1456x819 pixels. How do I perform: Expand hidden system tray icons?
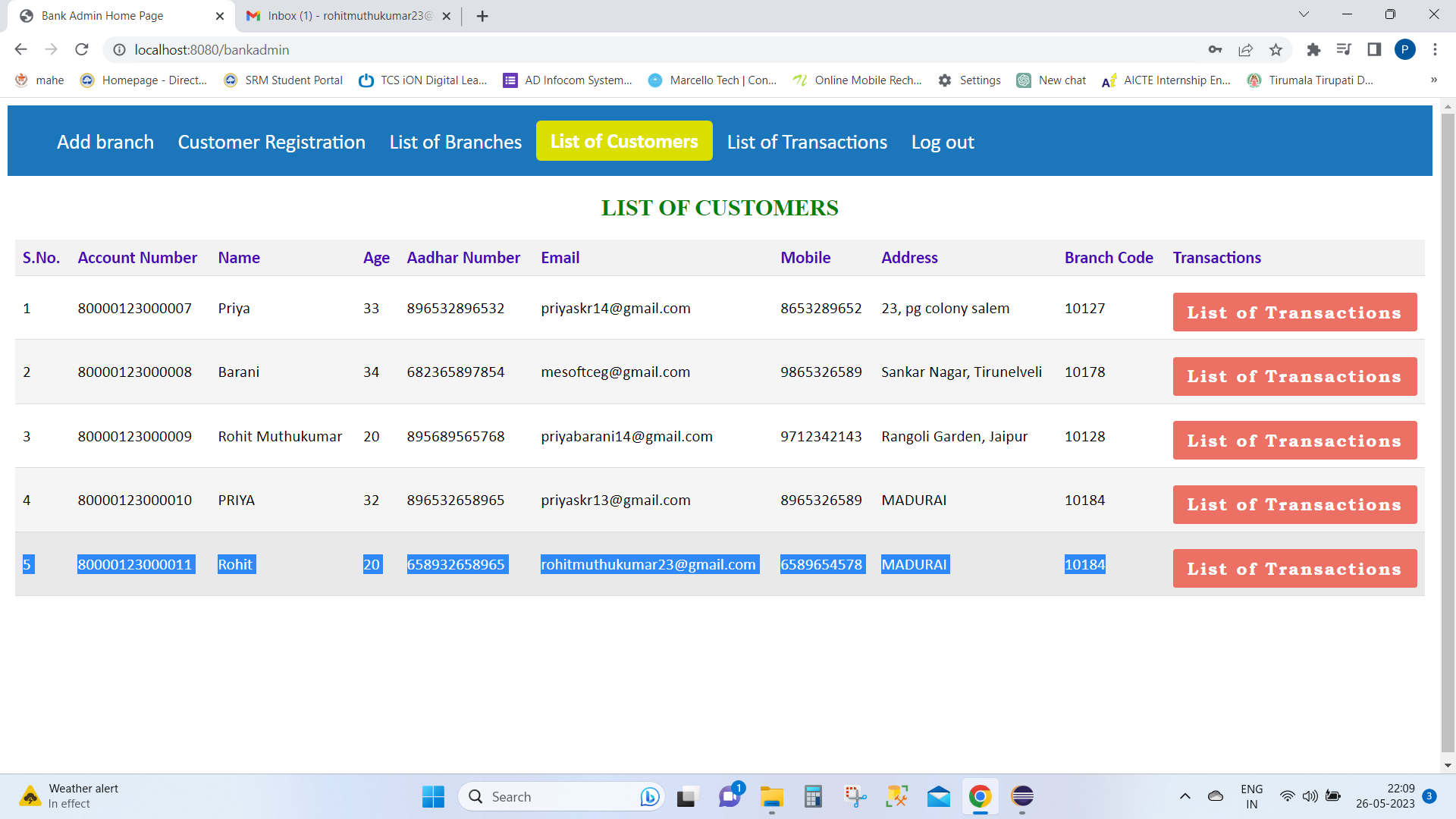pyautogui.click(x=1185, y=796)
